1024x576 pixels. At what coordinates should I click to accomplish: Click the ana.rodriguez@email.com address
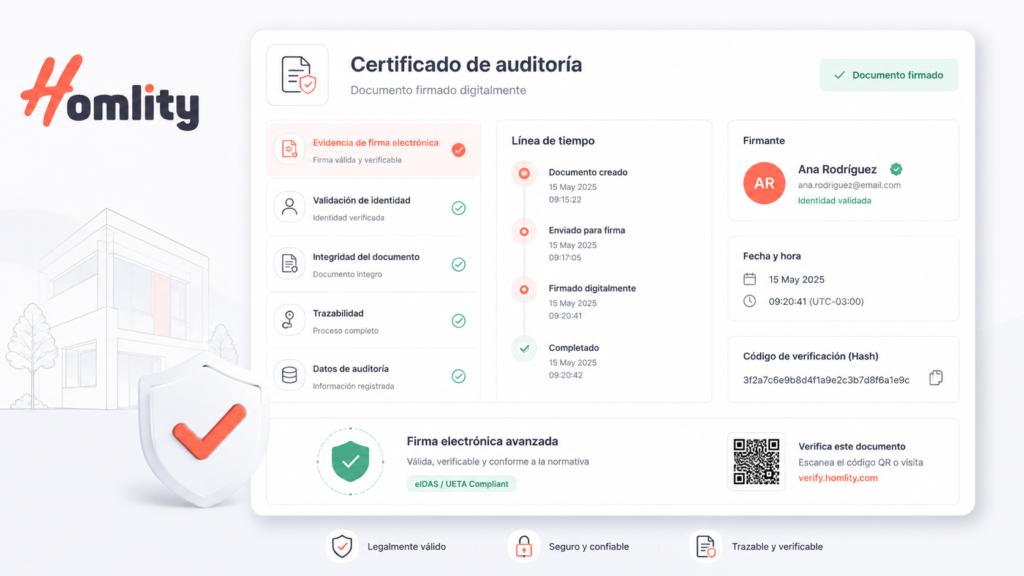click(849, 185)
